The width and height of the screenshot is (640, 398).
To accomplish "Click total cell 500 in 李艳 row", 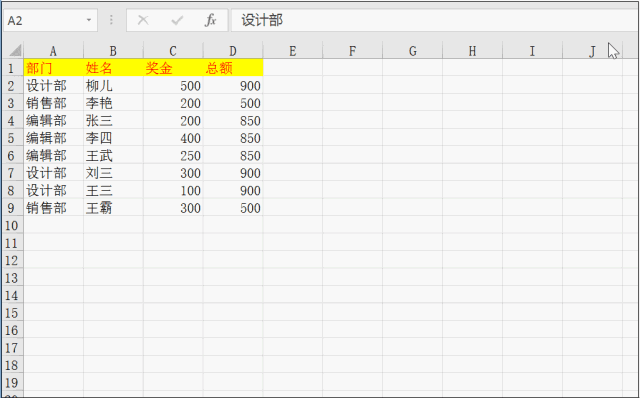I will 233,103.
